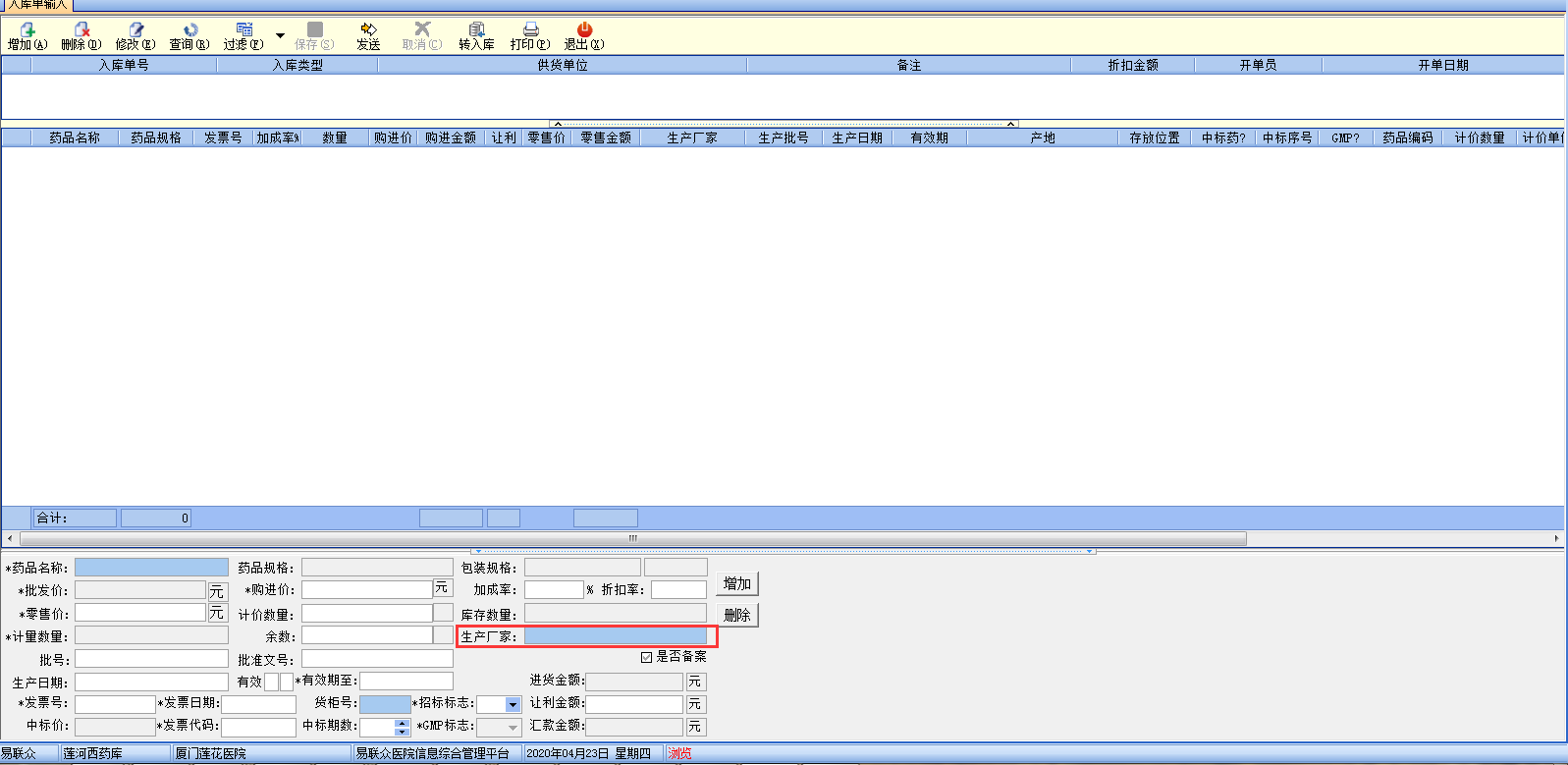Focus the 购进价 input field
Viewport: 1568px width, 765px height.
coord(367,590)
